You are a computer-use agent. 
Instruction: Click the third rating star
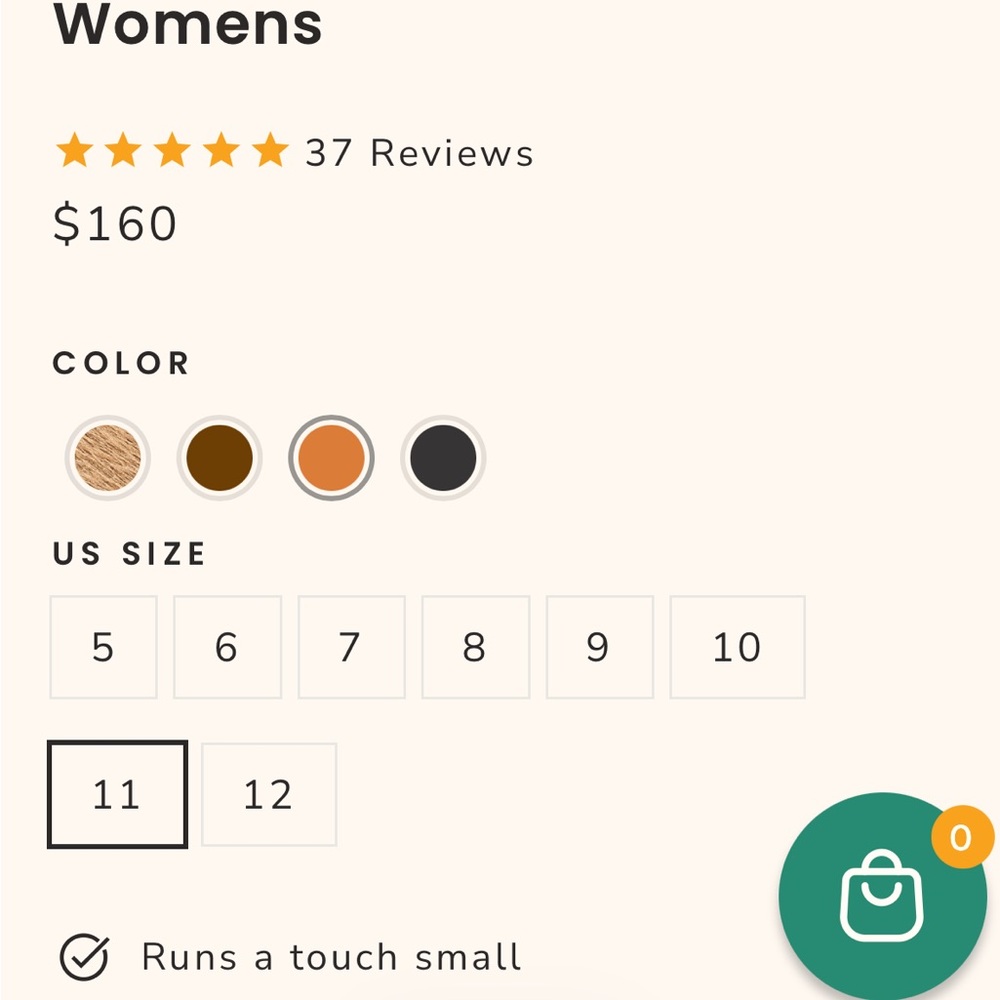(x=172, y=151)
